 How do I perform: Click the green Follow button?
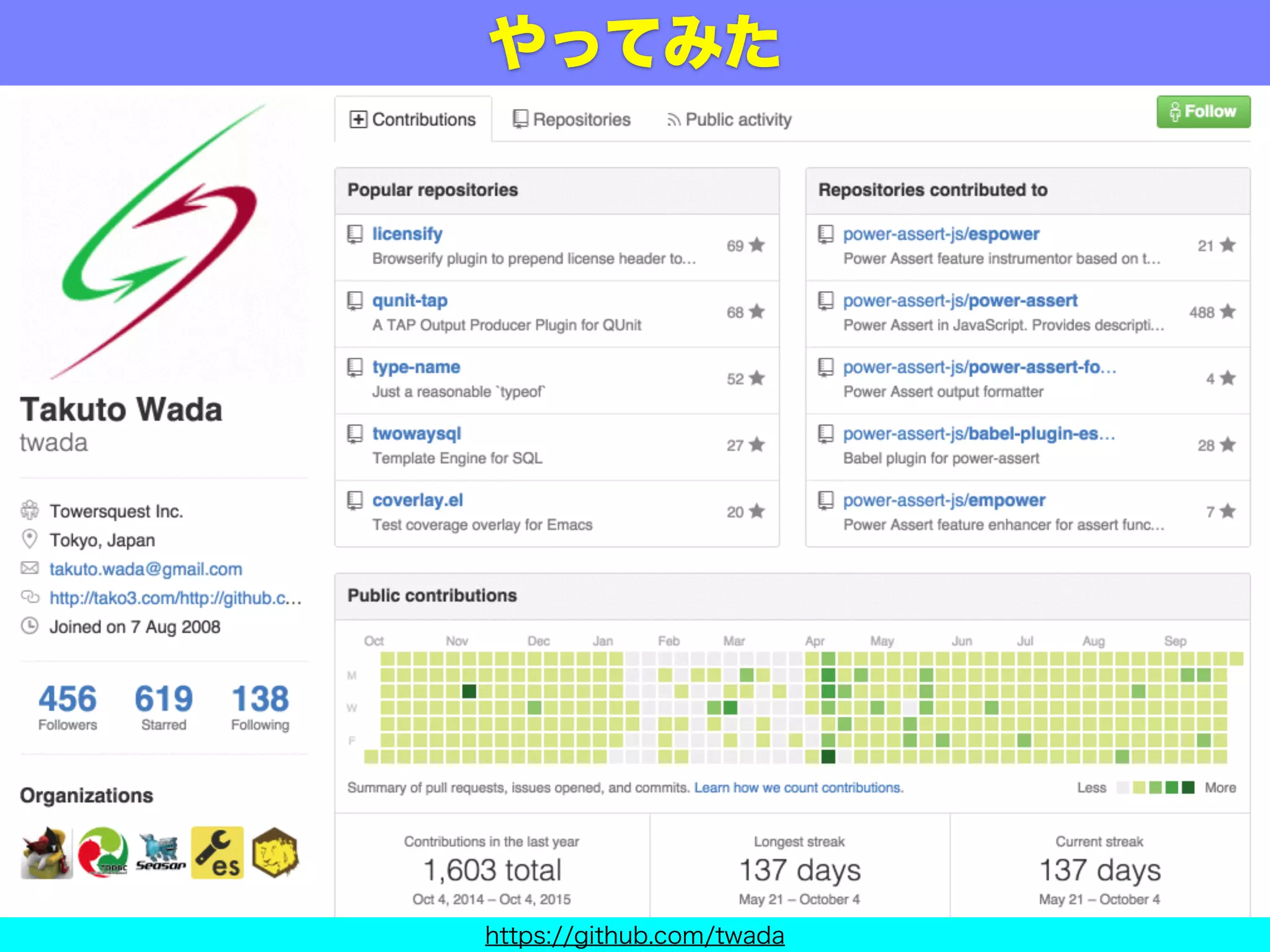click(1203, 112)
